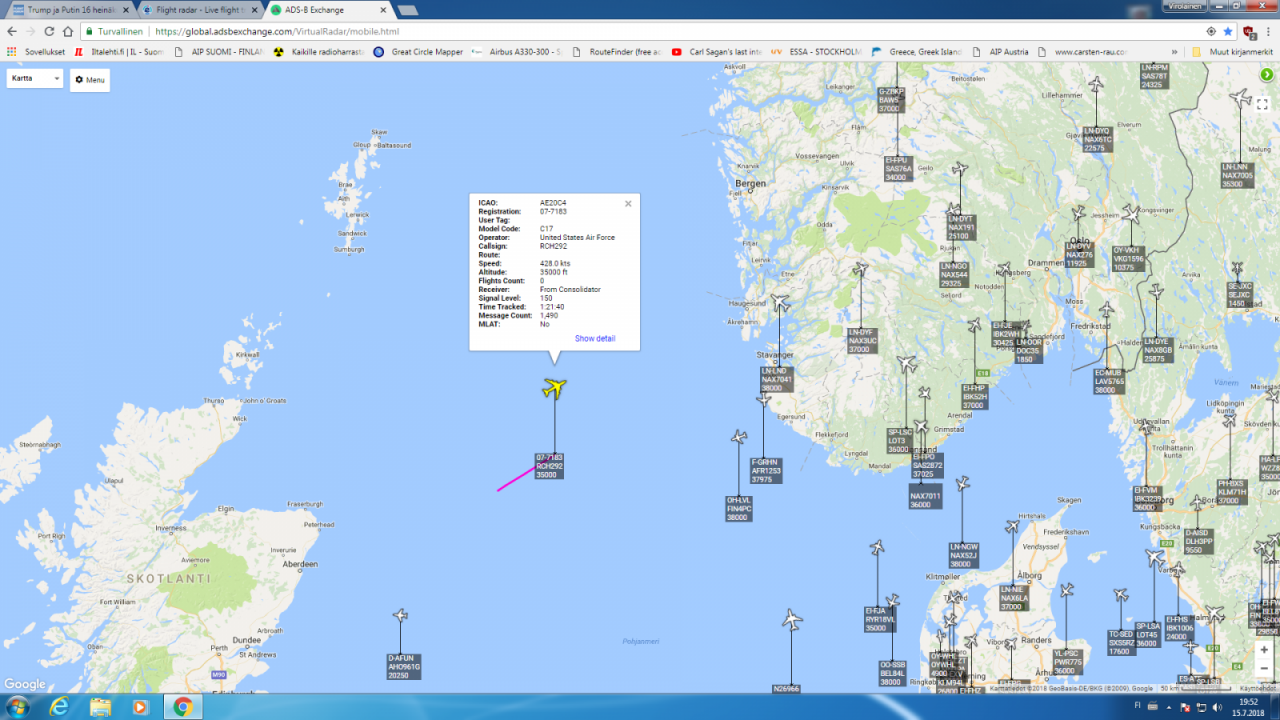This screenshot has height=720, width=1280.
Task: Open the Kartta map type dropdown
Action: click(x=35, y=78)
